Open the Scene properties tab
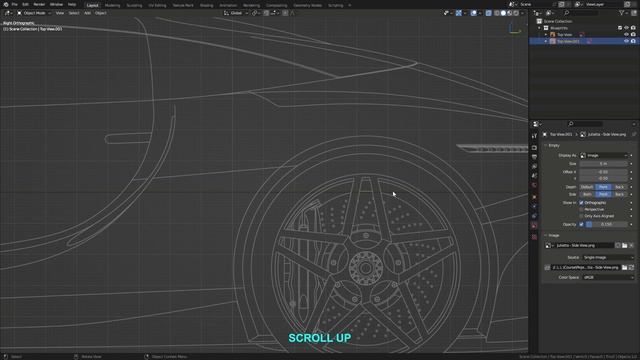 [534, 176]
